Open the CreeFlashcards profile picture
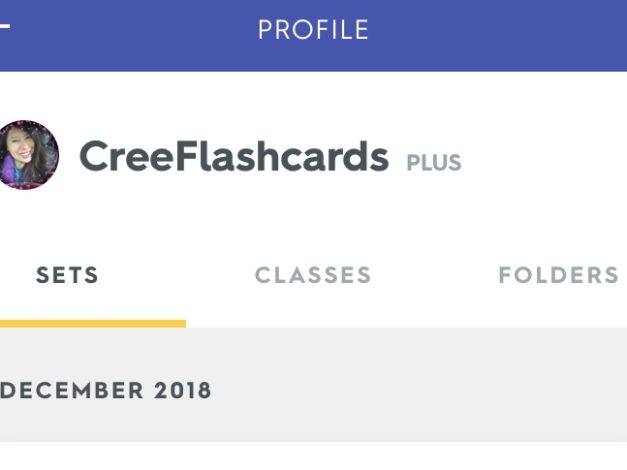 pyautogui.click(x=28, y=156)
